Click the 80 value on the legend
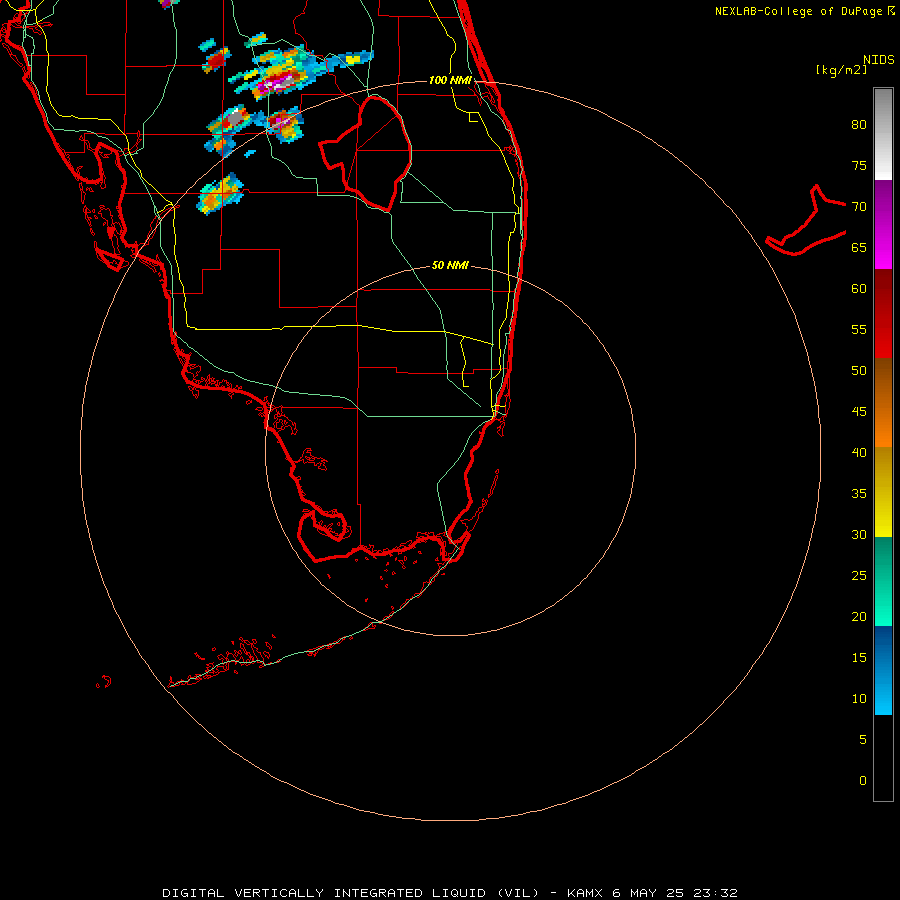Screen dimensions: 900x900 pos(859,125)
